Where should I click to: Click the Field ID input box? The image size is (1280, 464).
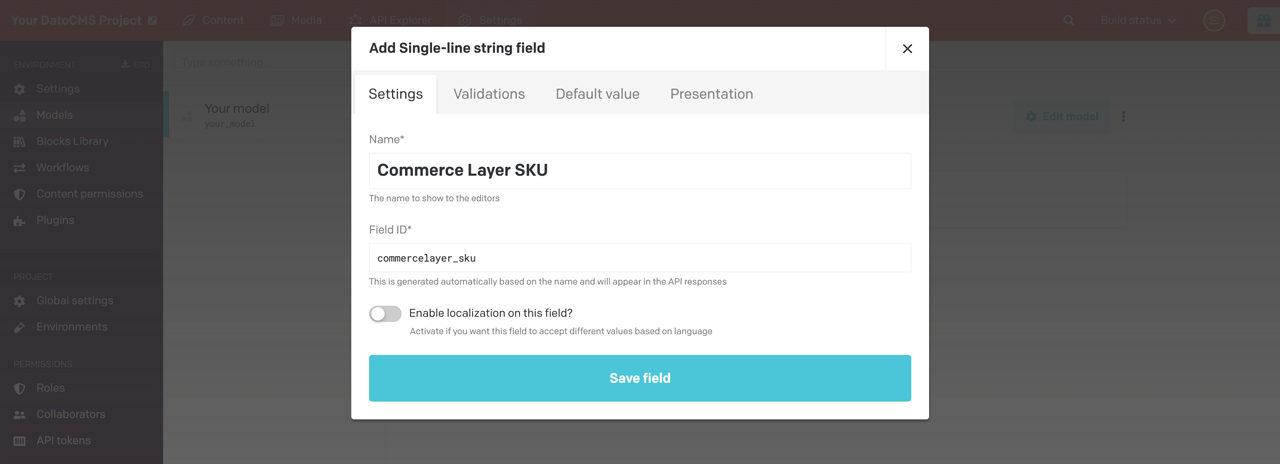[x=640, y=258]
